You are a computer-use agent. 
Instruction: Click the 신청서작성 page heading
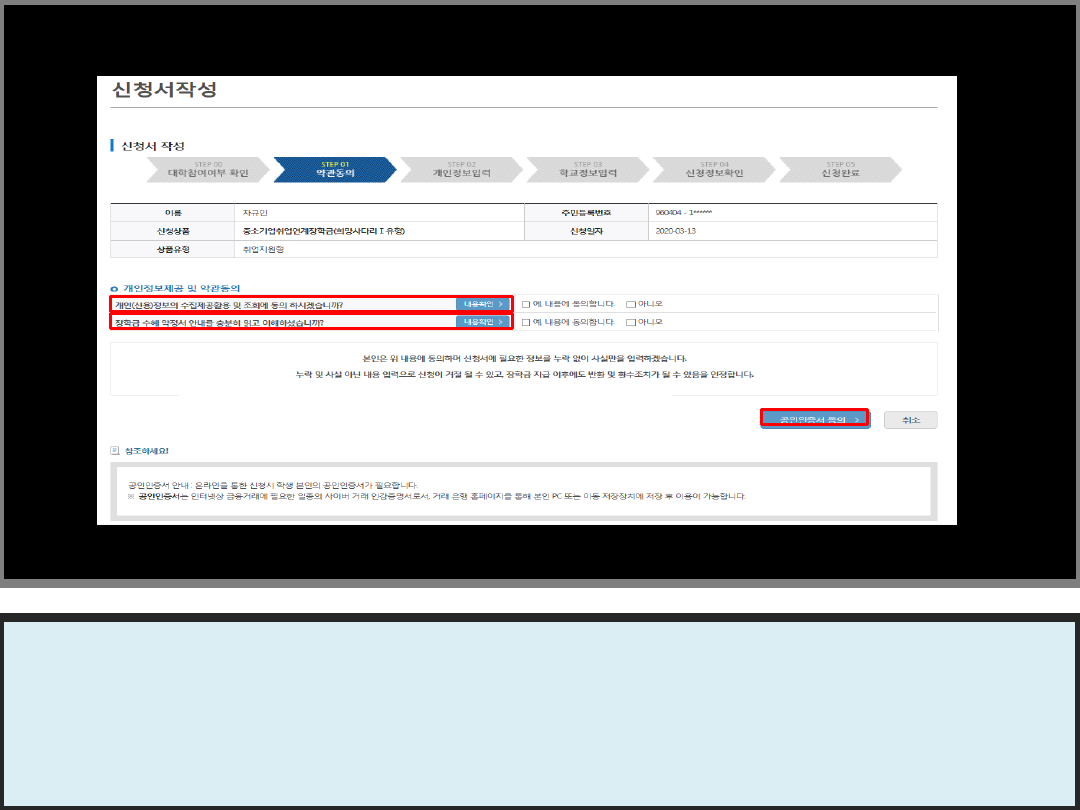[164, 89]
